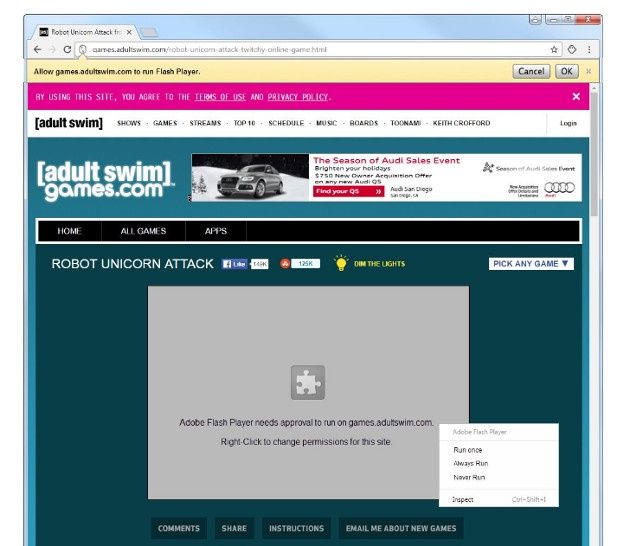The height and width of the screenshot is (546, 630).
Task: Click the red StumbleUpon share icon
Action: (x=285, y=264)
